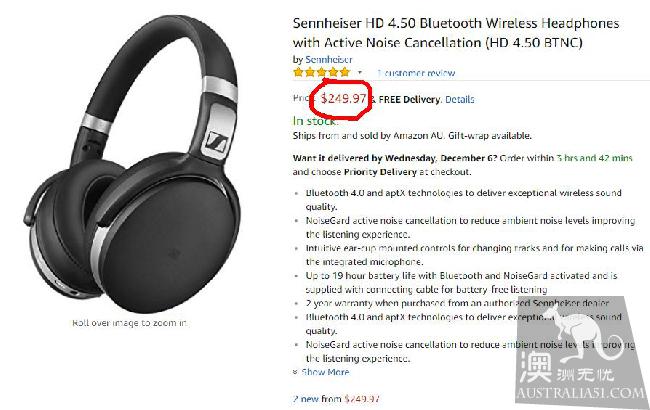Click the first yellow star
Image resolution: width=650 pixels, height=410 pixels.
point(298,73)
